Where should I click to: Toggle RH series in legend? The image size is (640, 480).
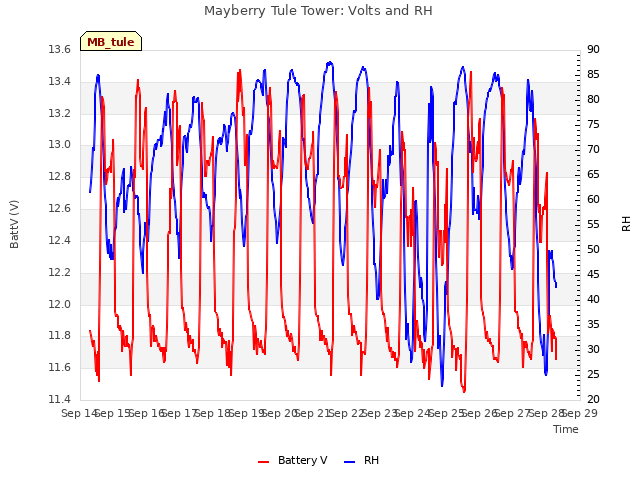(361, 460)
